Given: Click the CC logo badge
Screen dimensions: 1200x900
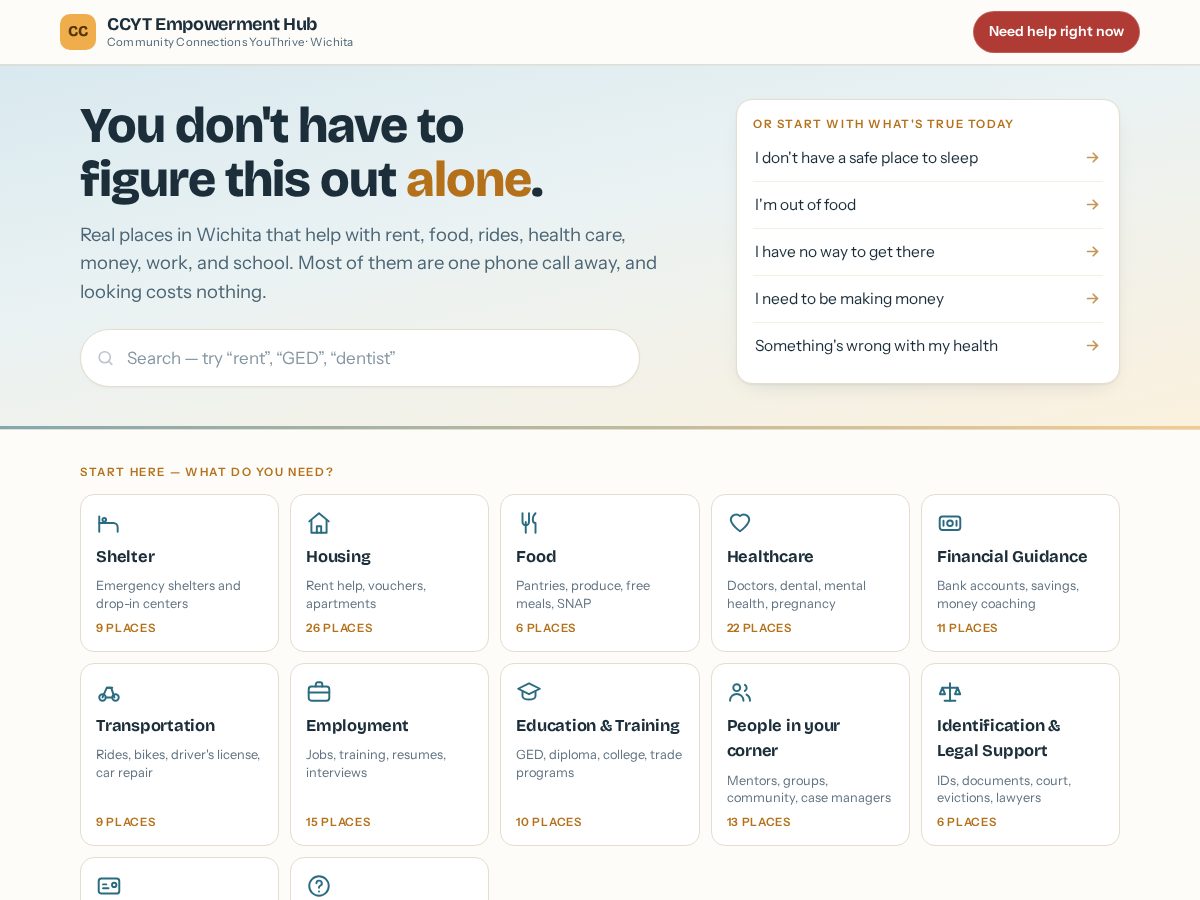Looking at the screenshot, I should click(x=78, y=32).
